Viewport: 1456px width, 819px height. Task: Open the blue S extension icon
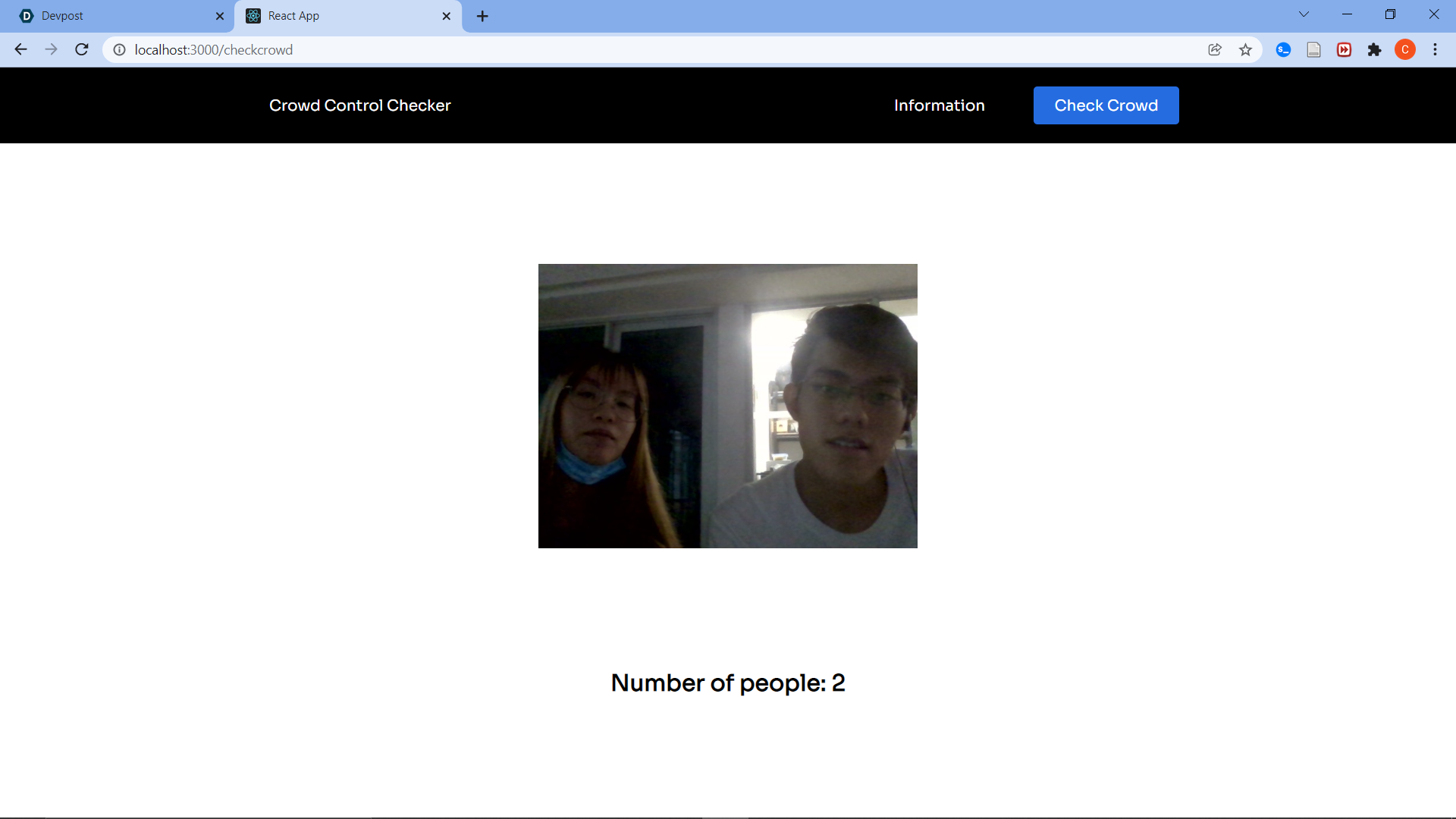(1283, 49)
